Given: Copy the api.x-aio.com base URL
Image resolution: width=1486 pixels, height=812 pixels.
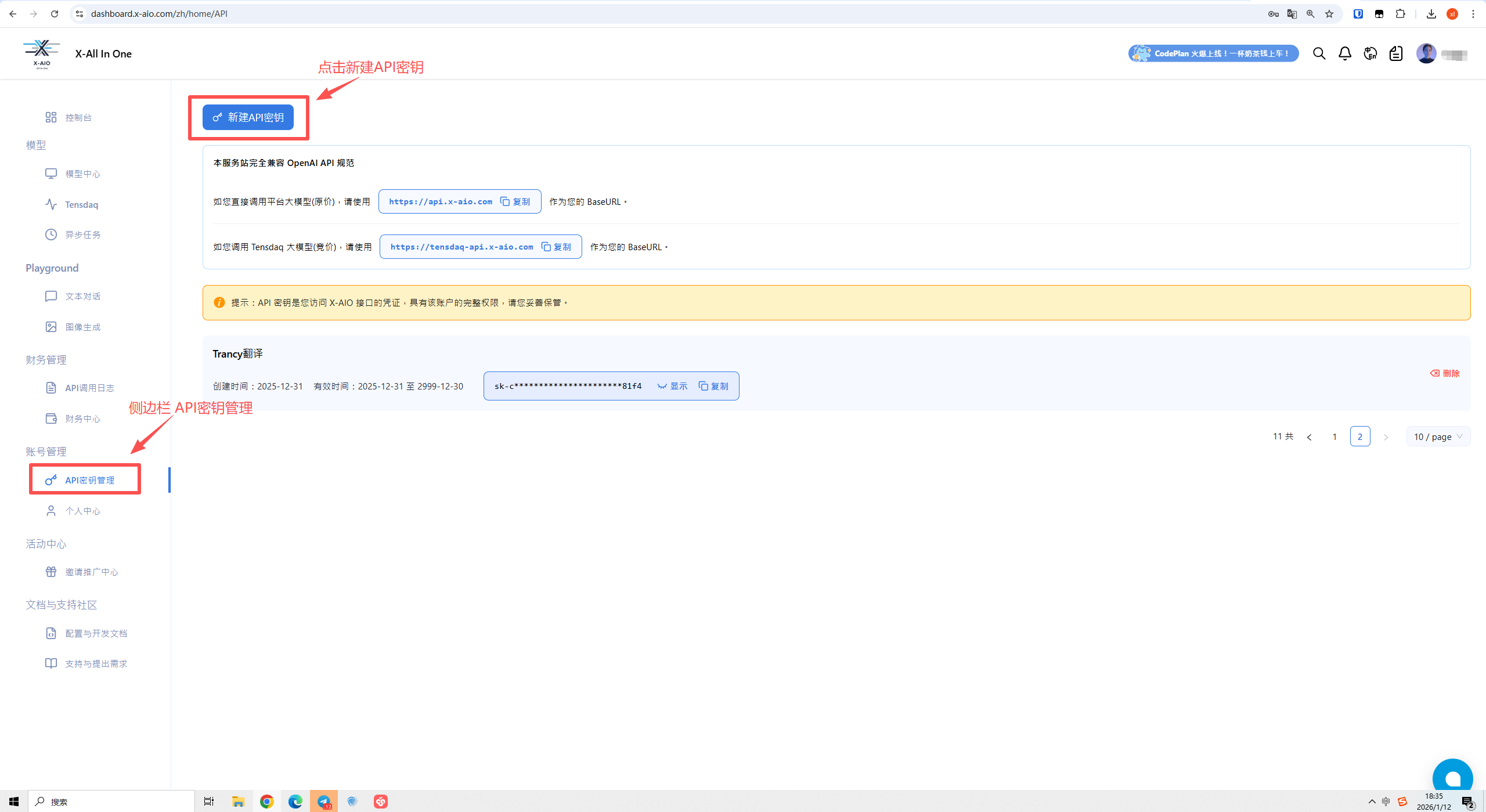Looking at the screenshot, I should pyautogui.click(x=515, y=201).
